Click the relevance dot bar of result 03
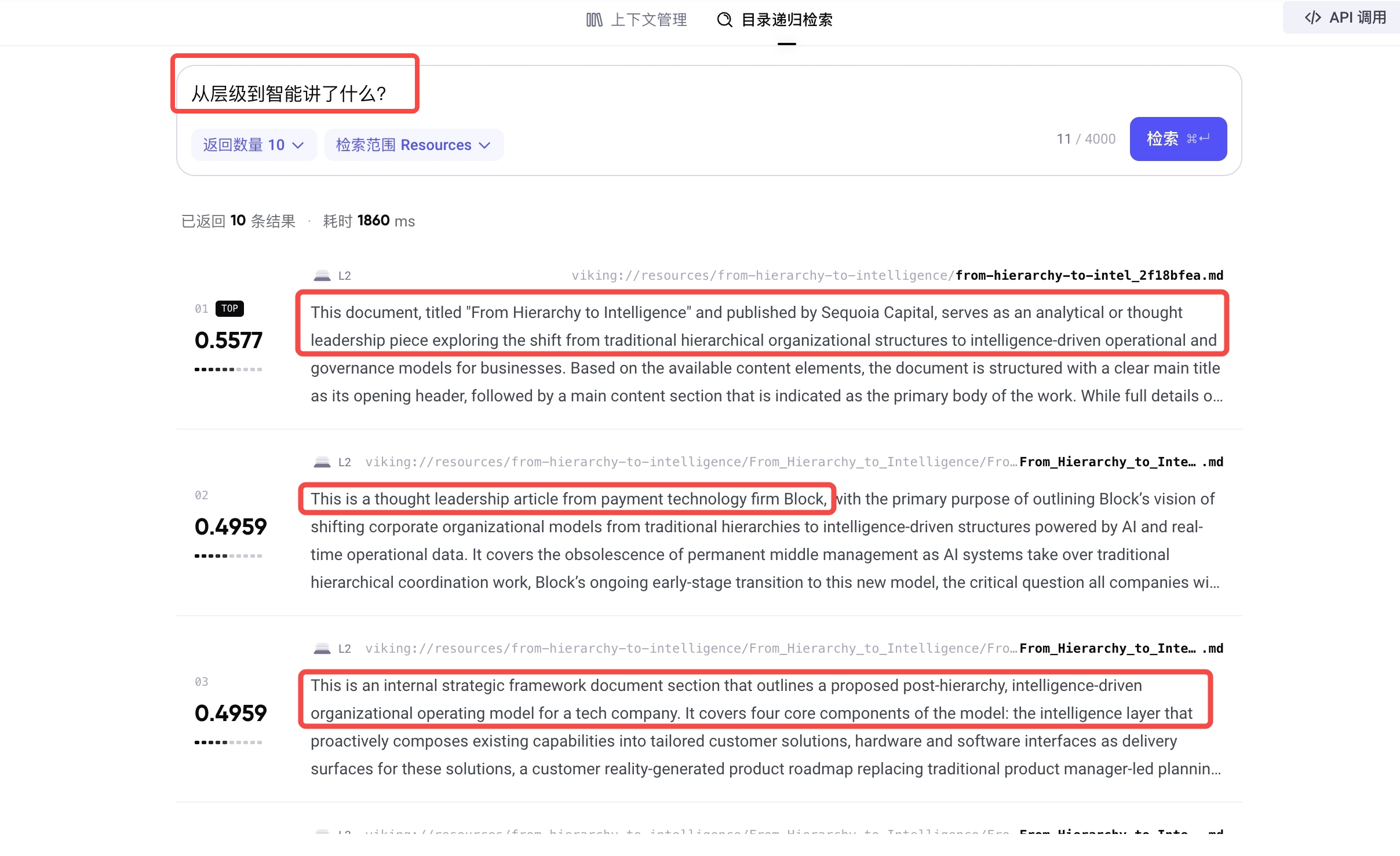 click(228, 742)
